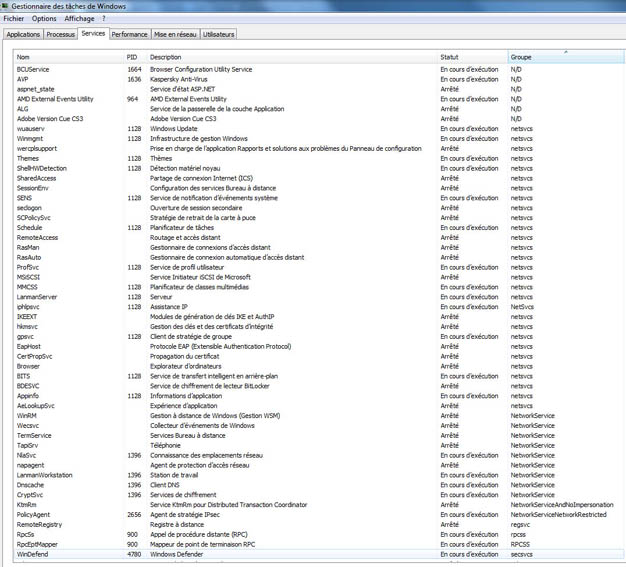Select the wuauserv service row
This screenshot has height=567, width=626.
point(319,129)
